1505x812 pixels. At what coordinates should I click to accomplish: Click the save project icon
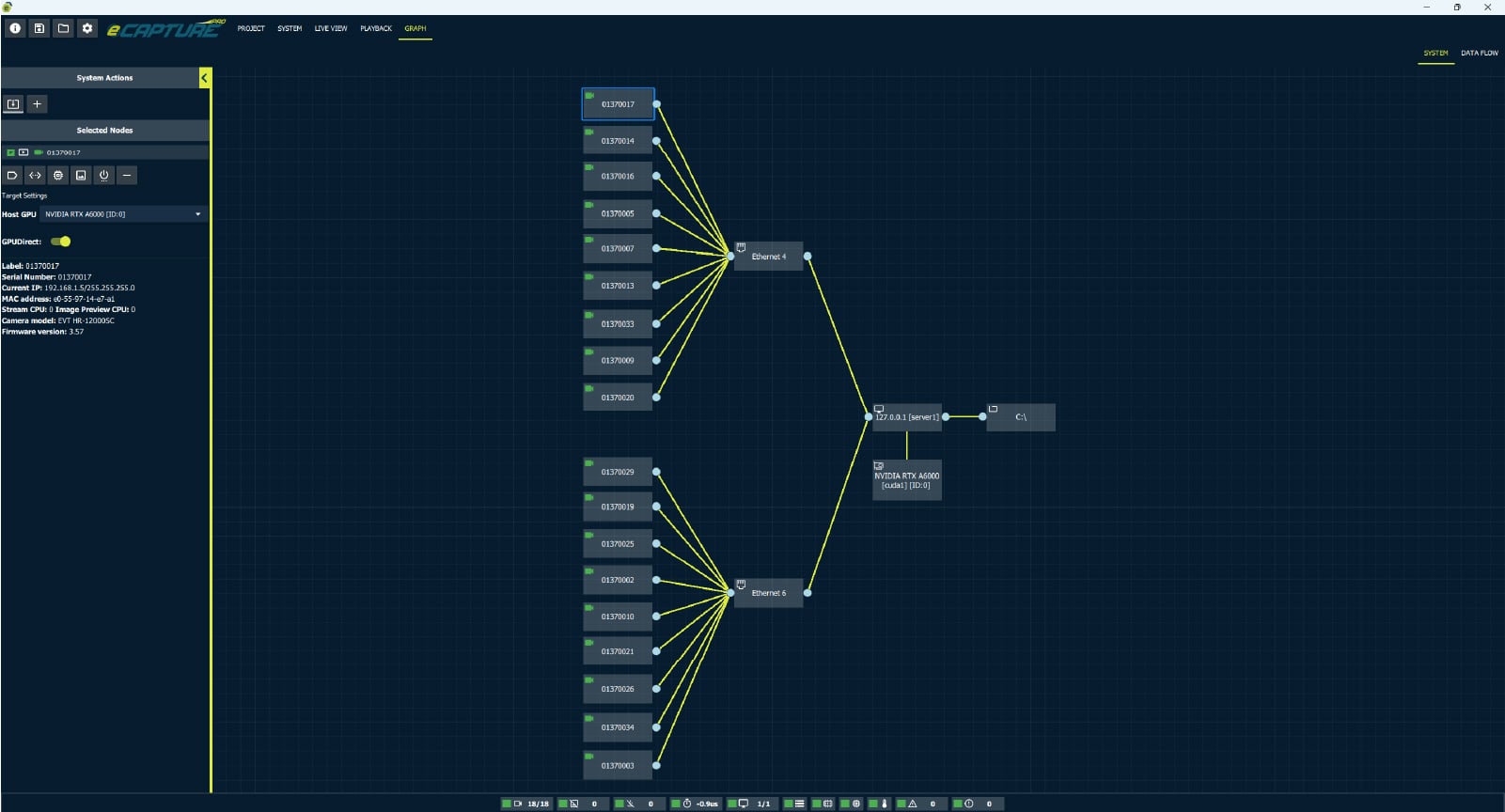point(39,28)
